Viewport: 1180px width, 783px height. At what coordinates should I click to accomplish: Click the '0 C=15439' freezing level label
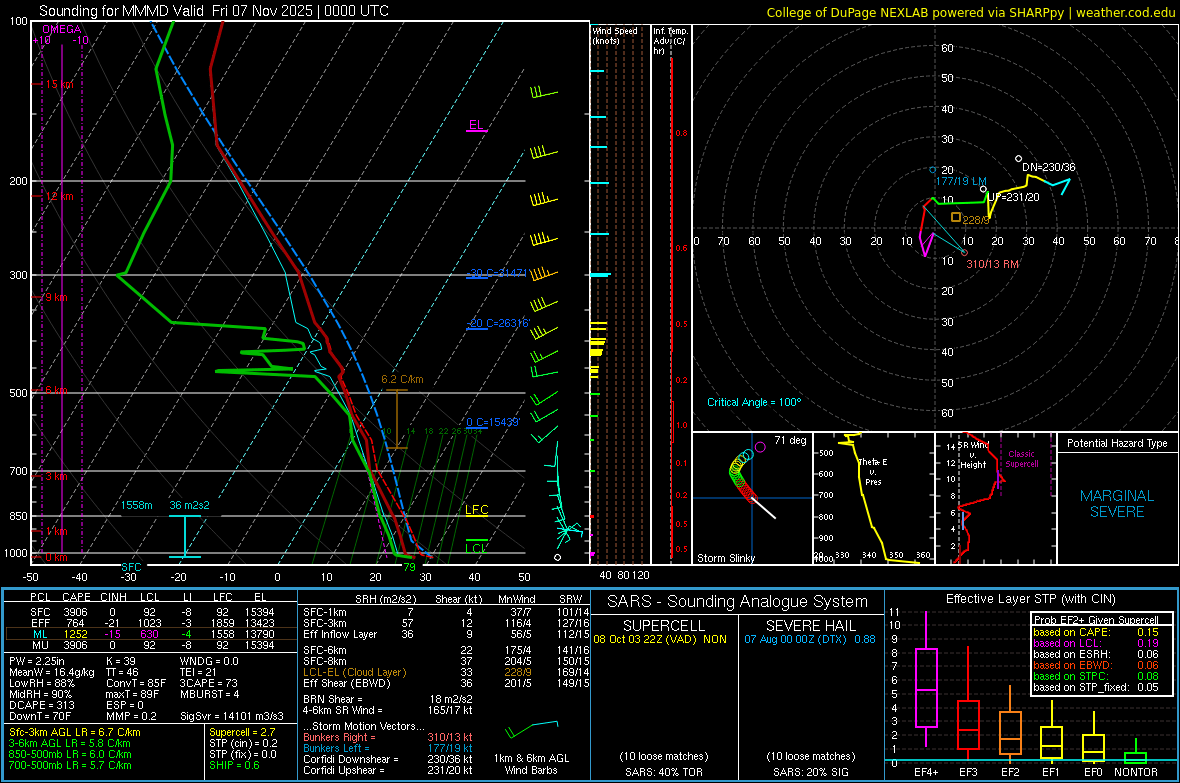pyautogui.click(x=493, y=422)
